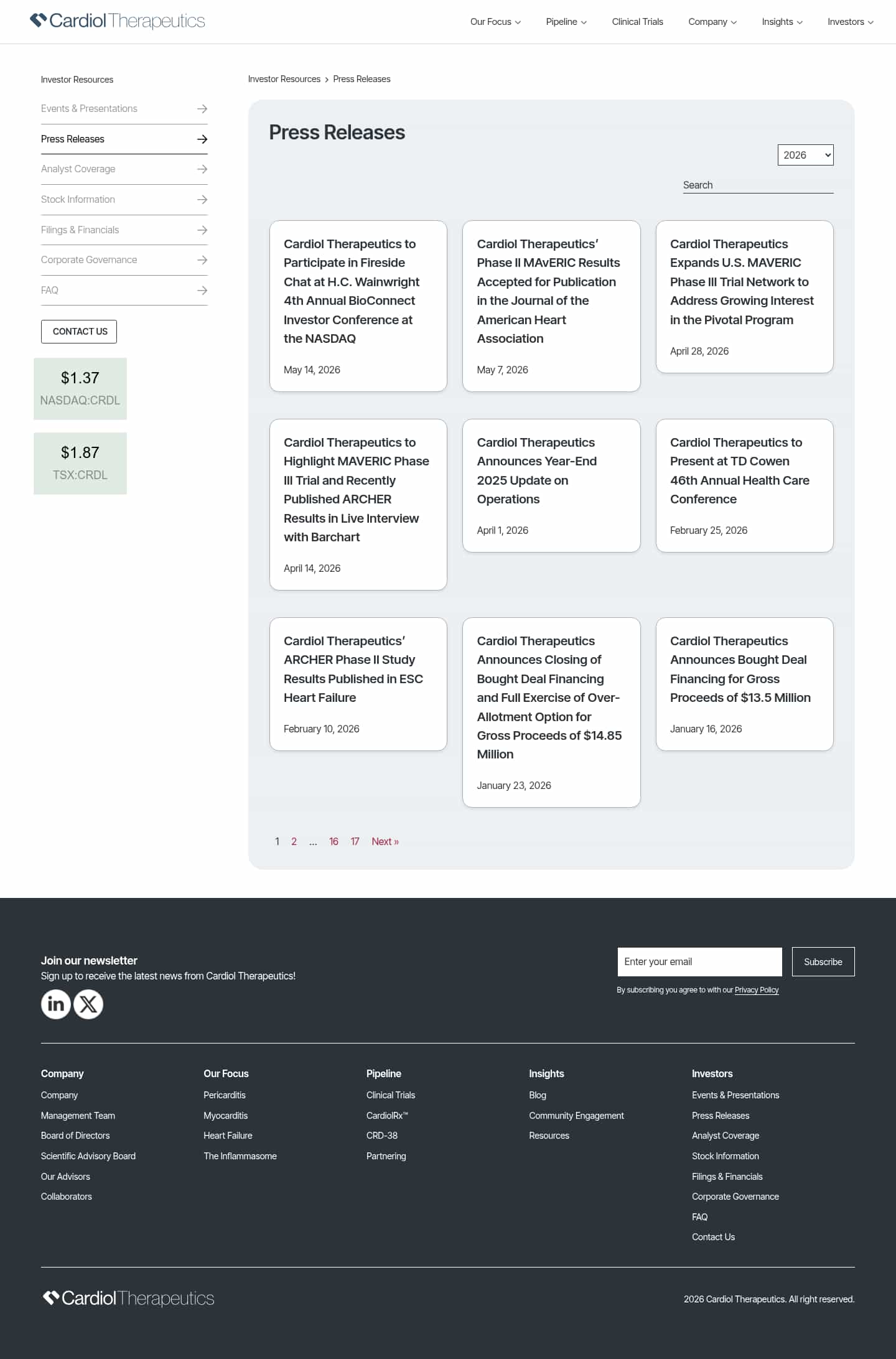The height and width of the screenshot is (1359, 896).
Task: Click the Enter your email field
Action: click(699, 962)
